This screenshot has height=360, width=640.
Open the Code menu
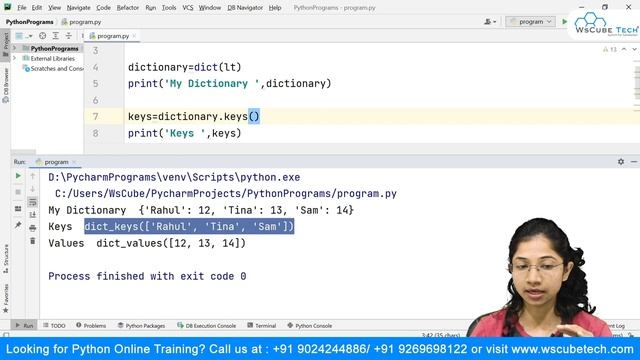(103, 8)
